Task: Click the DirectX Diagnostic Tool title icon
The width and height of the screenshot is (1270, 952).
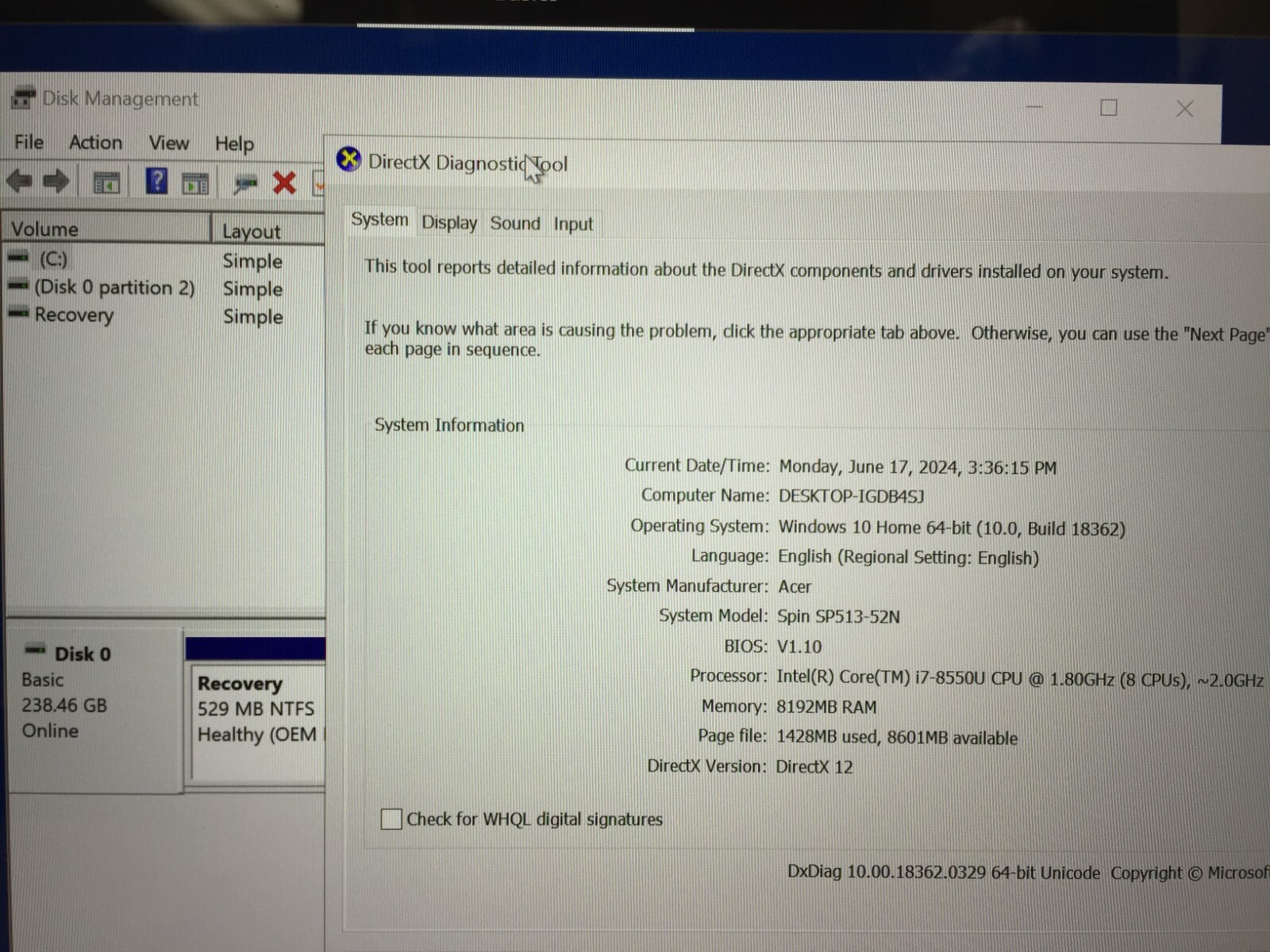Action: [x=348, y=159]
